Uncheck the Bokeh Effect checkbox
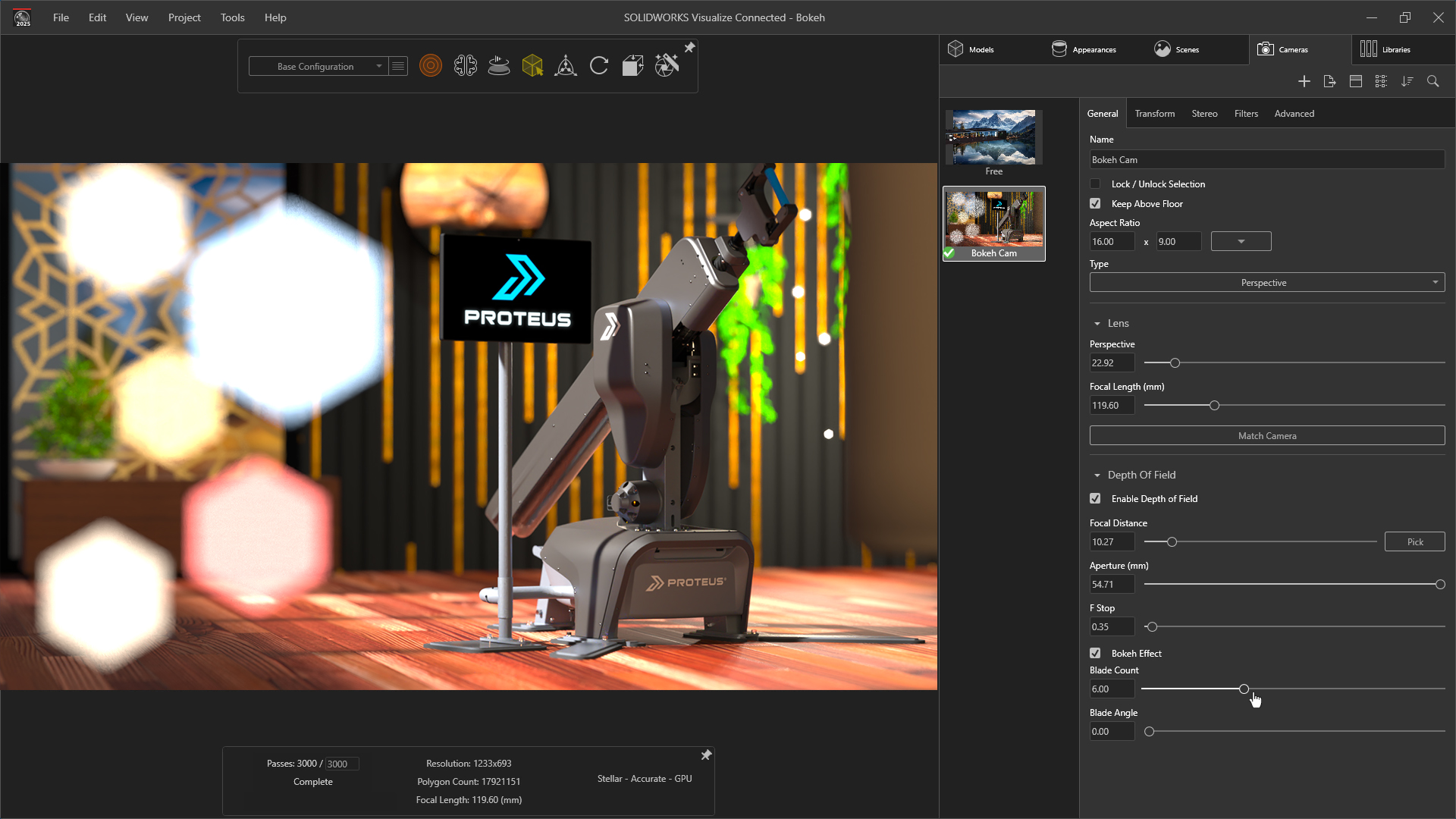1456x819 pixels. (1095, 653)
